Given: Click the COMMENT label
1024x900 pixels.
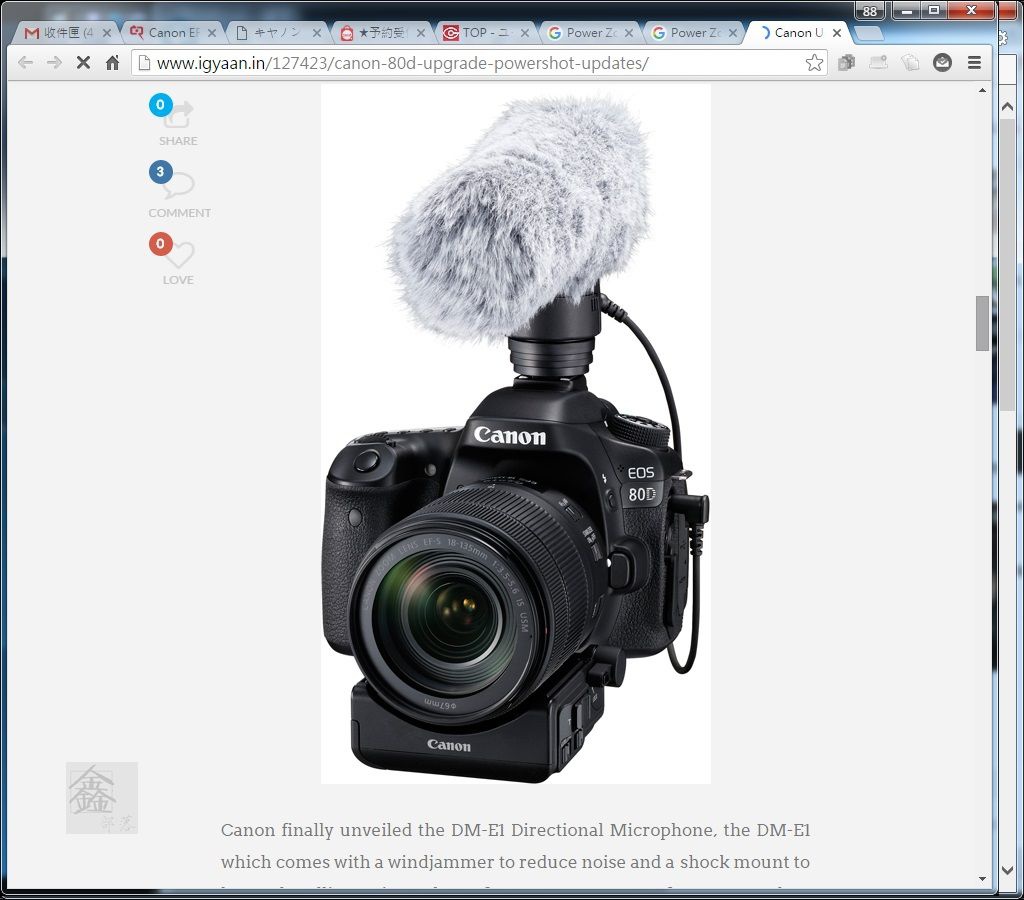Looking at the screenshot, I should pos(179,213).
